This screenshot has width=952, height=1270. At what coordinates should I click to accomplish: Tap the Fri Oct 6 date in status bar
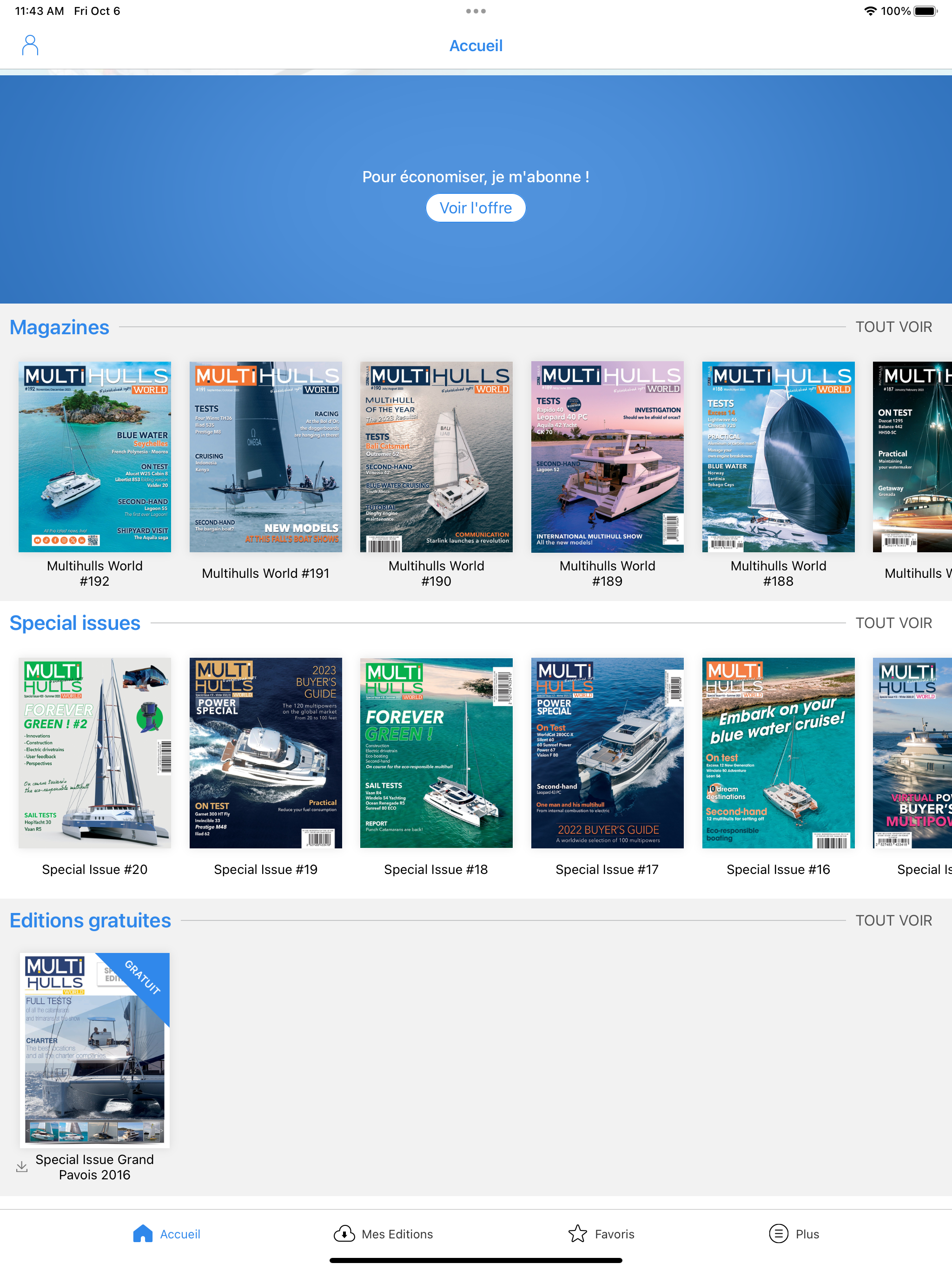coord(97,11)
